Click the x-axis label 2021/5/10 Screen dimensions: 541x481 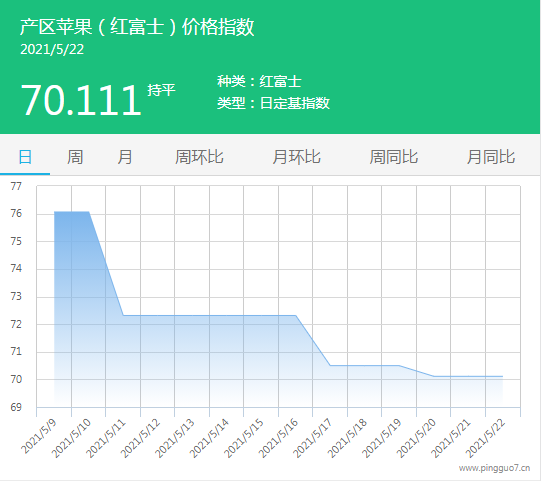(71, 438)
